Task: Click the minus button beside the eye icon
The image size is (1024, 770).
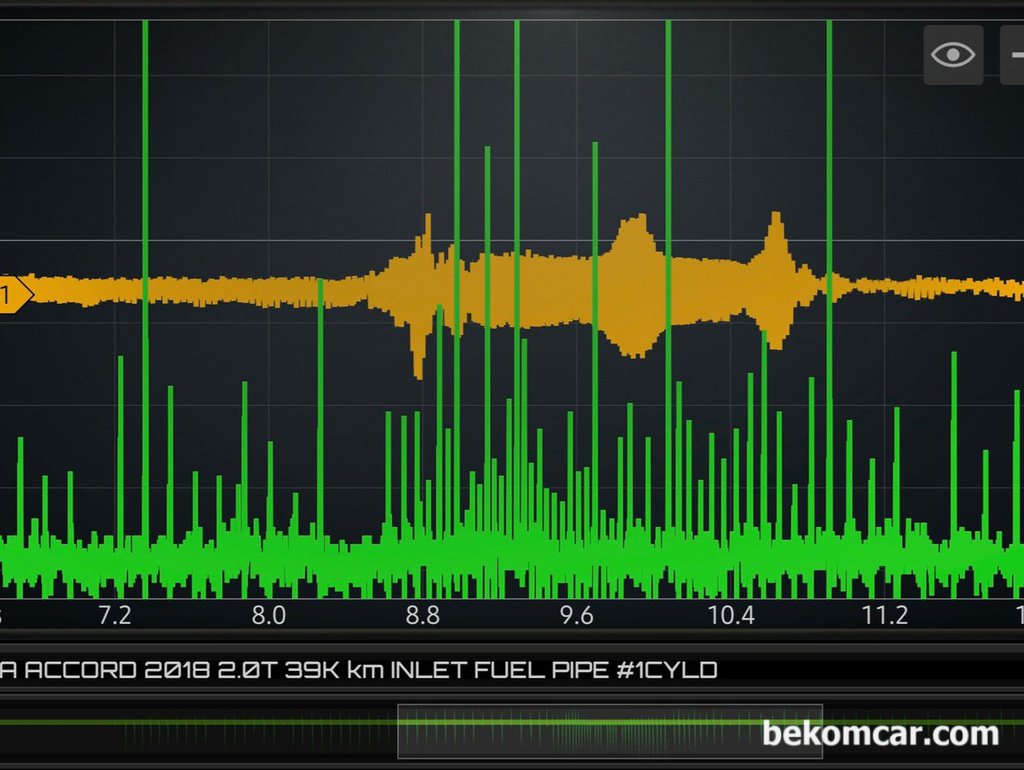Action: click(1012, 55)
